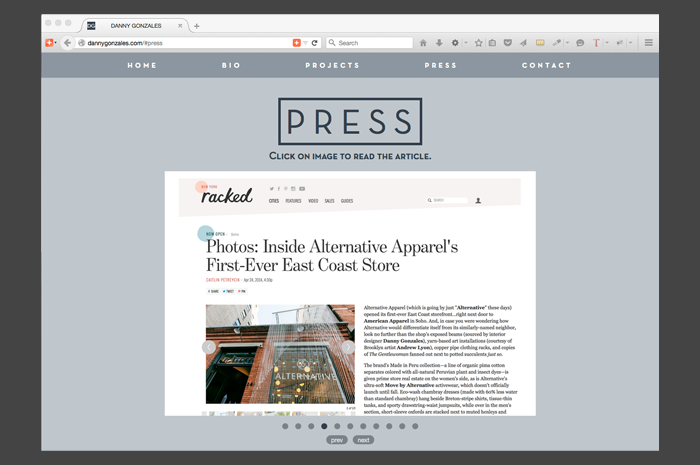Expand dropdown arrow next to gear icon
The width and height of the screenshot is (700, 465).
(466, 43)
